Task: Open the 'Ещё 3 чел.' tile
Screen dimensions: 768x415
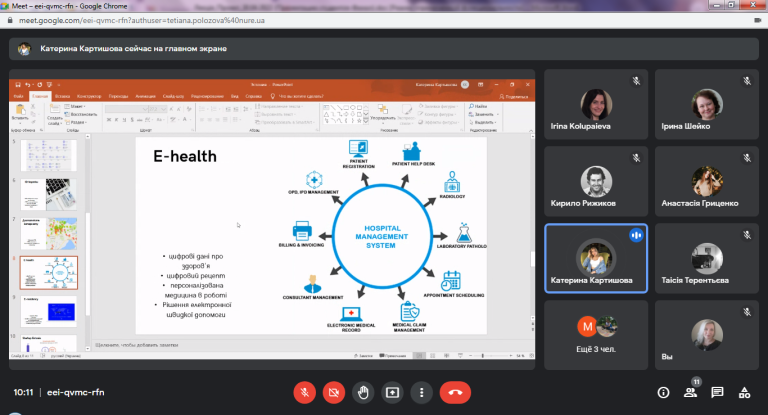Action: (596, 335)
